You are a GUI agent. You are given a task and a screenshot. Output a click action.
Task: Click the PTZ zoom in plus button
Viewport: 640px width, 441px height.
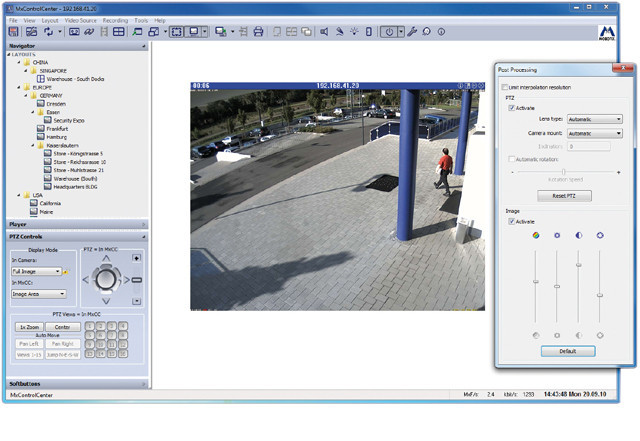[137, 259]
